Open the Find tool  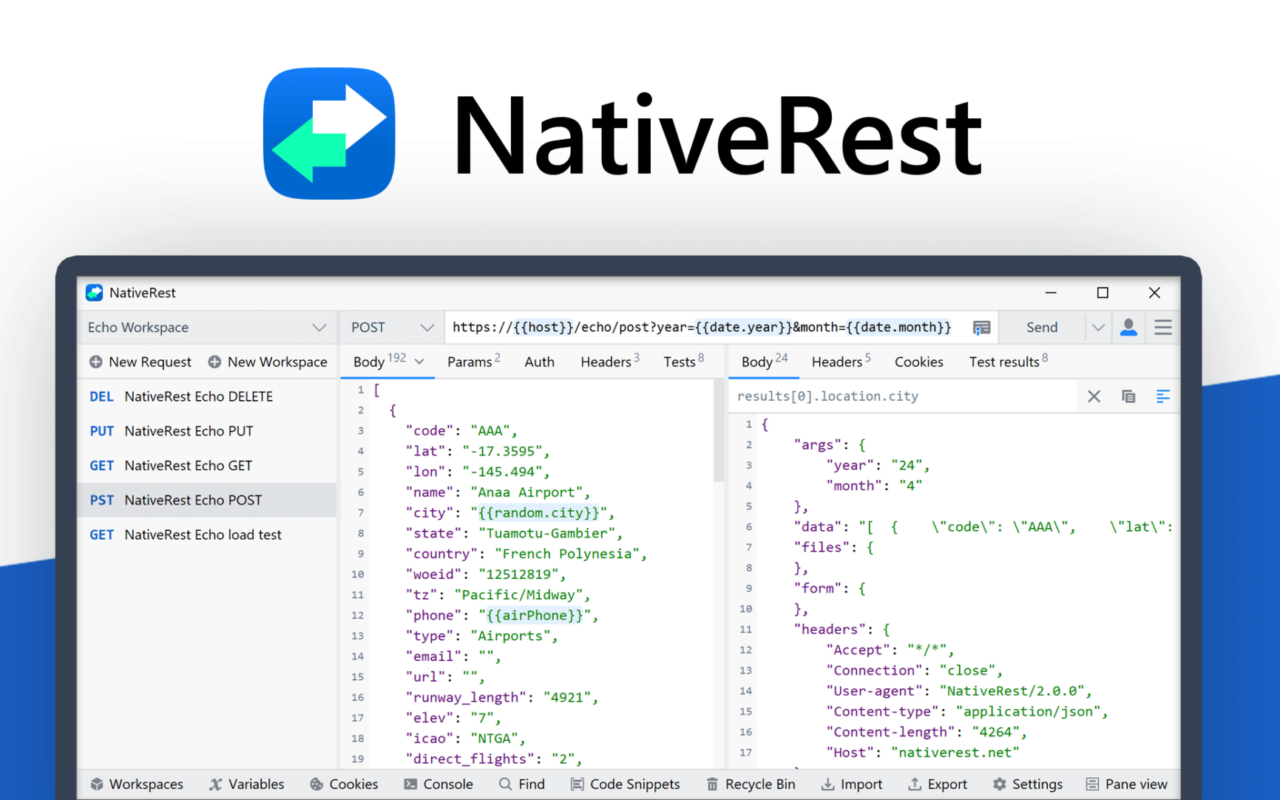(522, 784)
